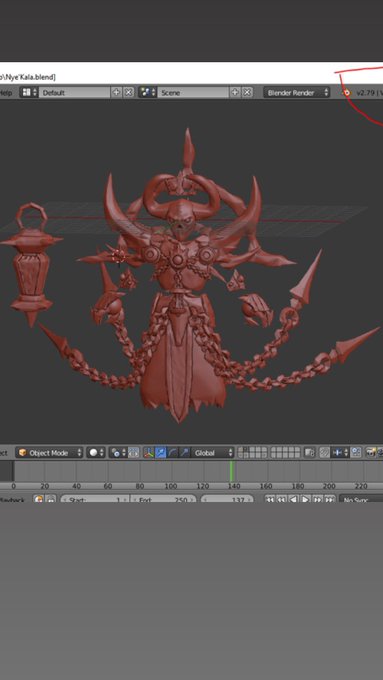This screenshot has height=680, width=383.
Task: Jump to the last frame
Action: (330, 500)
